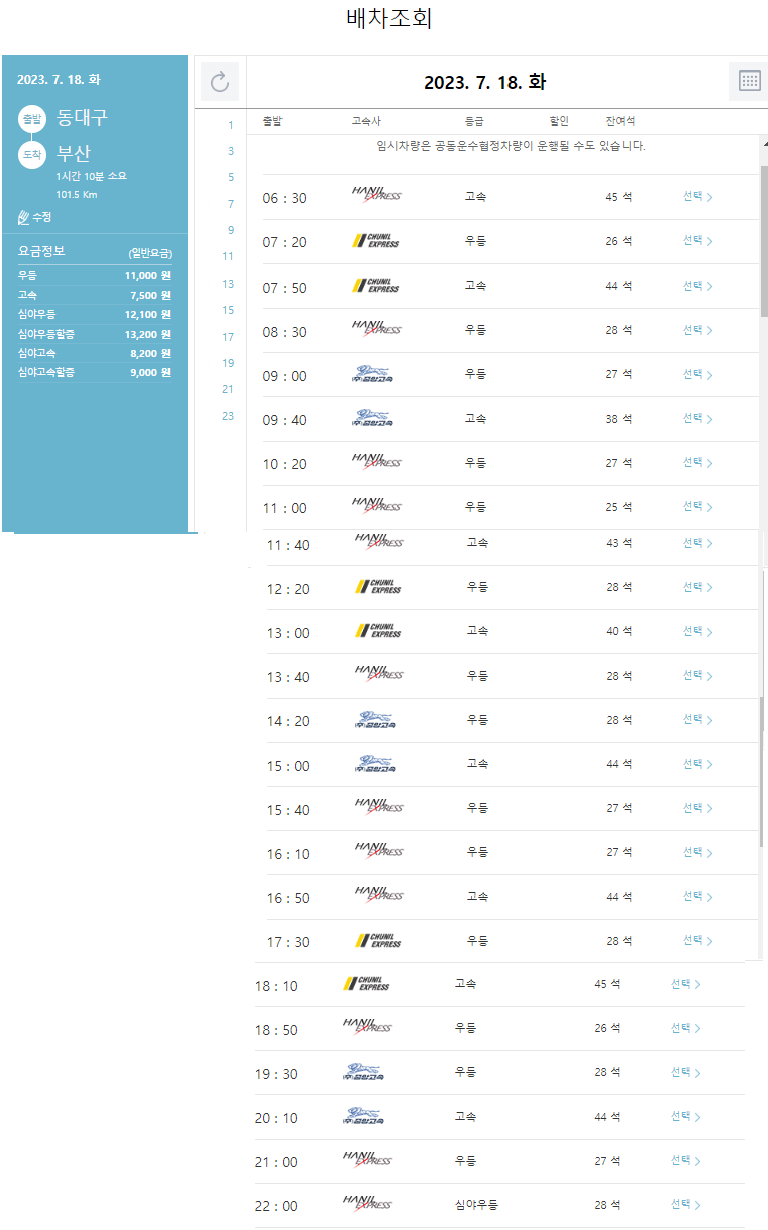Select the 19:30 bus with 선택
Image resolution: width=768 pixels, height=1230 pixels.
(x=686, y=1072)
